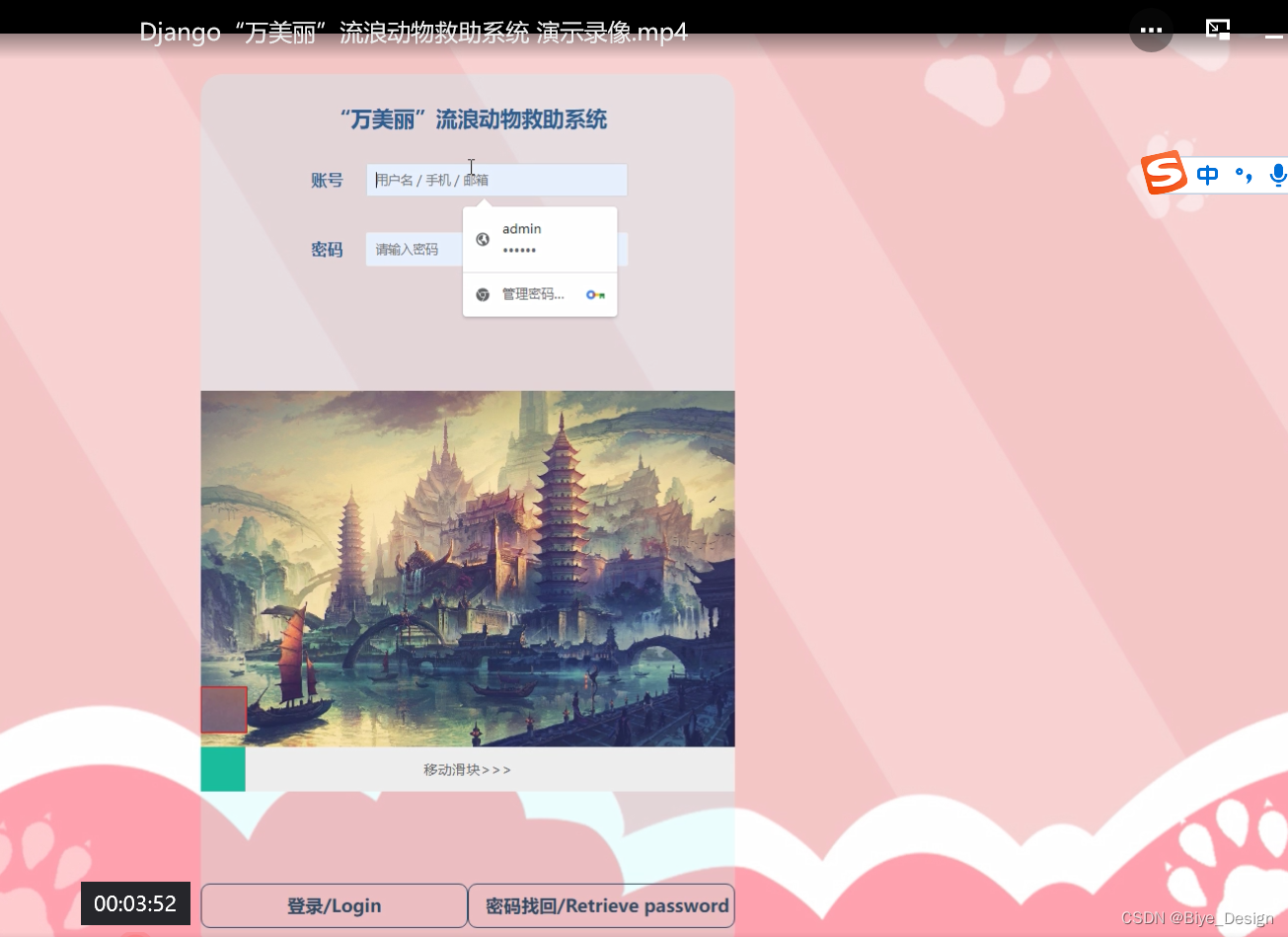Click the Sogou microphone voice input icon
This screenshot has height=937, width=1288.
(x=1278, y=176)
